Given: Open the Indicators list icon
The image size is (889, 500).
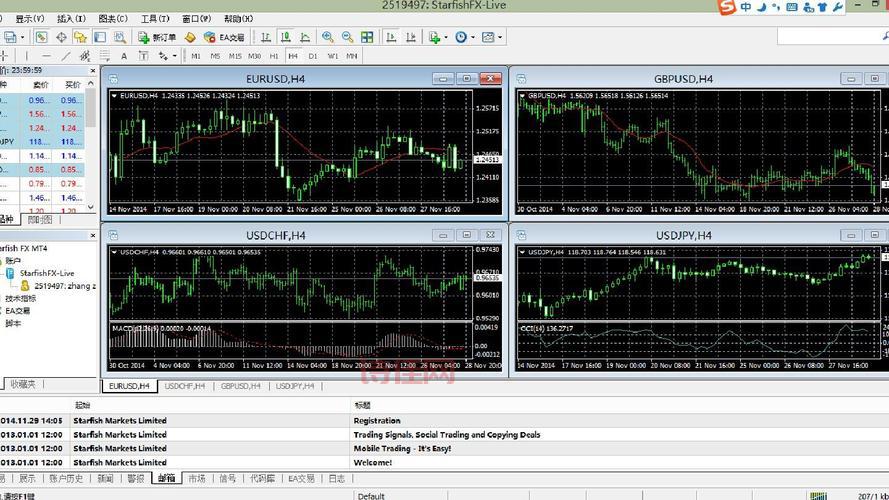Looking at the screenshot, I should tap(434, 37).
